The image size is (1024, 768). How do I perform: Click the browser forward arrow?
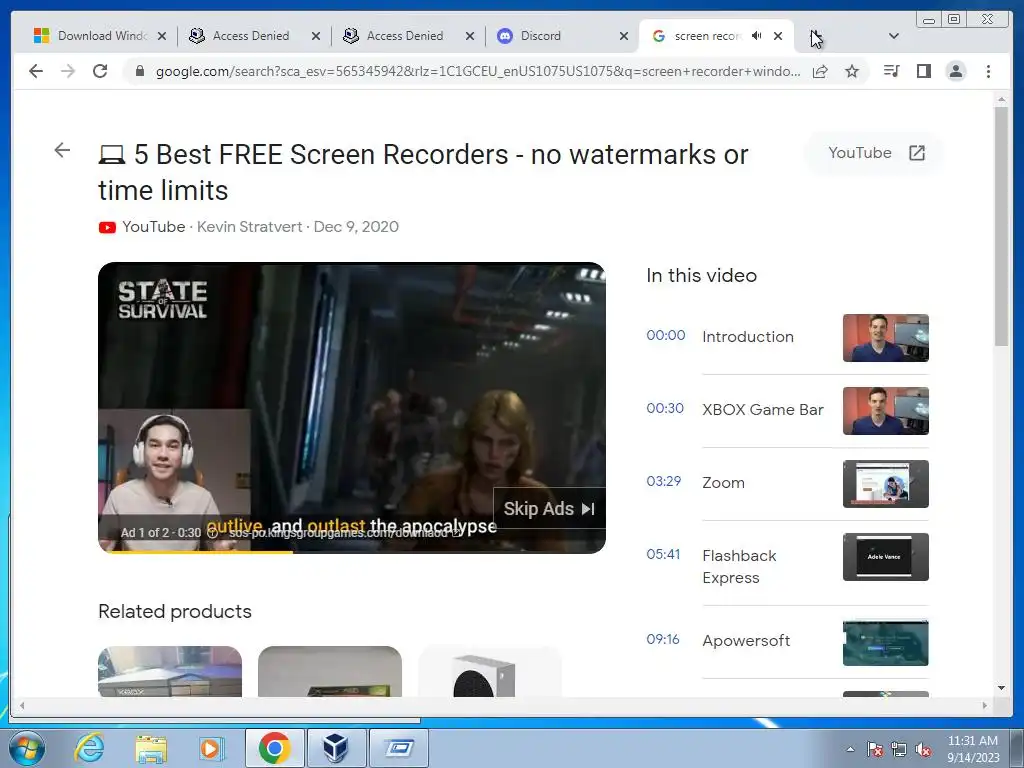point(68,71)
